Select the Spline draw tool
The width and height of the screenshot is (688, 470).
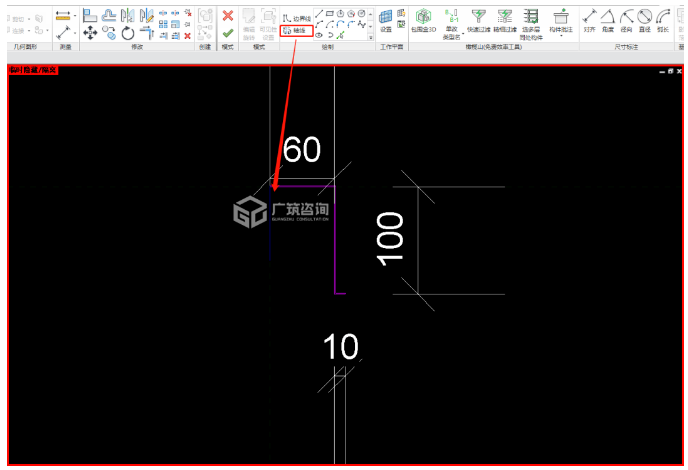[x=362, y=24]
